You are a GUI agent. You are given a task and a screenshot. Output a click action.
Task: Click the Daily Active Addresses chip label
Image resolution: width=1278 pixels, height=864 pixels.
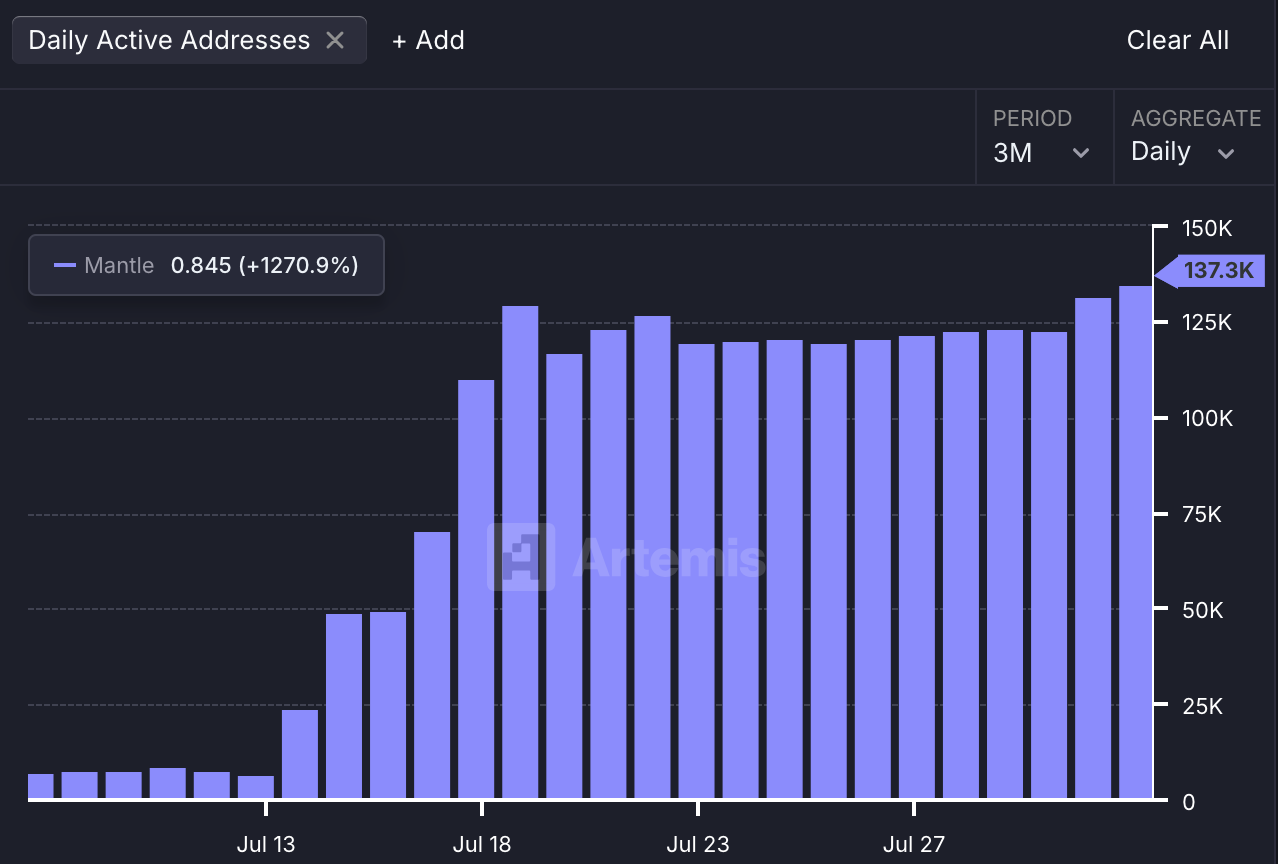pyautogui.click(x=169, y=40)
